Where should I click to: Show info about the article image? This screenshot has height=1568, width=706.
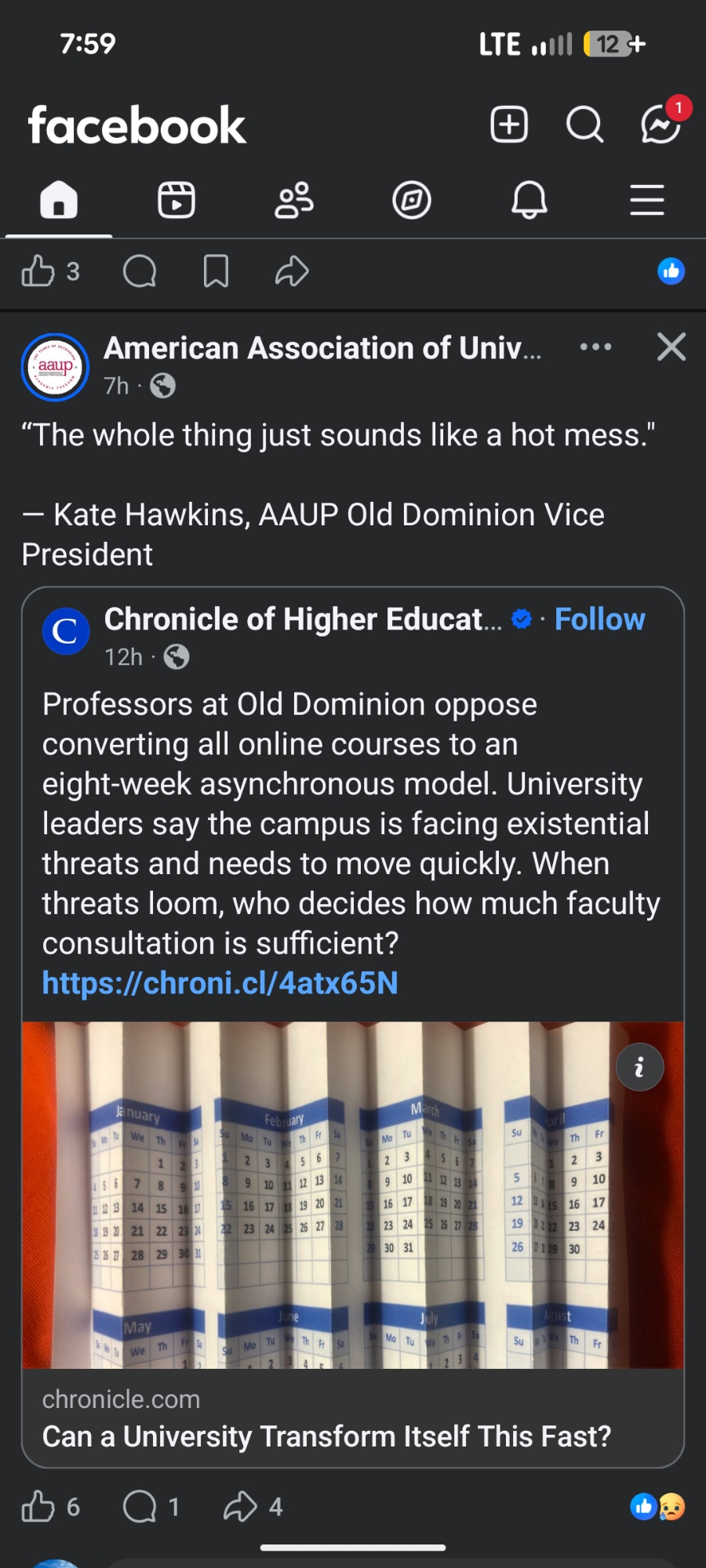[x=639, y=1067]
